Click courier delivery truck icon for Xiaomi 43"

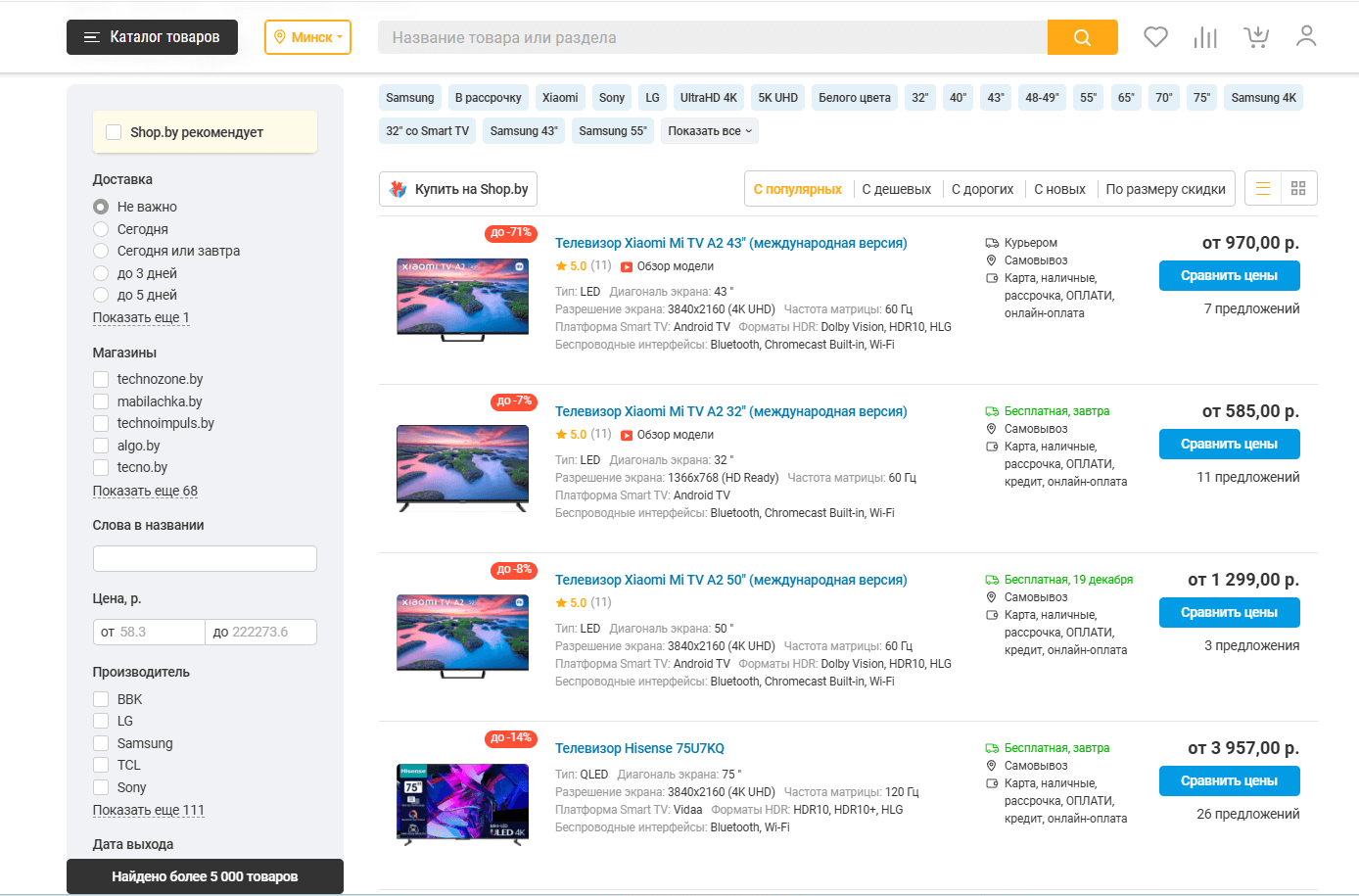[992, 243]
